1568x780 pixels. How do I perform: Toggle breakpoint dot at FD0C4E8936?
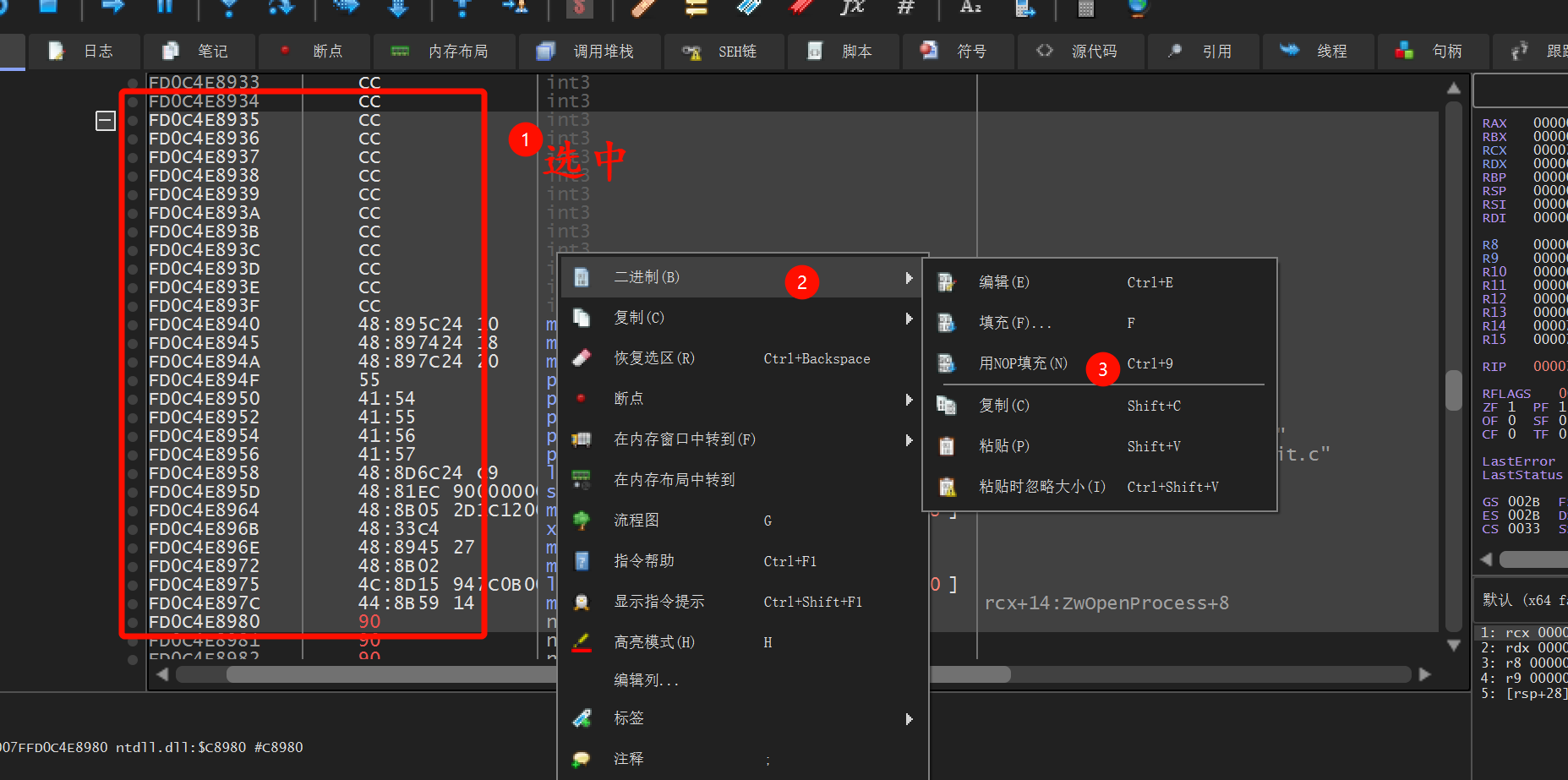(133, 139)
